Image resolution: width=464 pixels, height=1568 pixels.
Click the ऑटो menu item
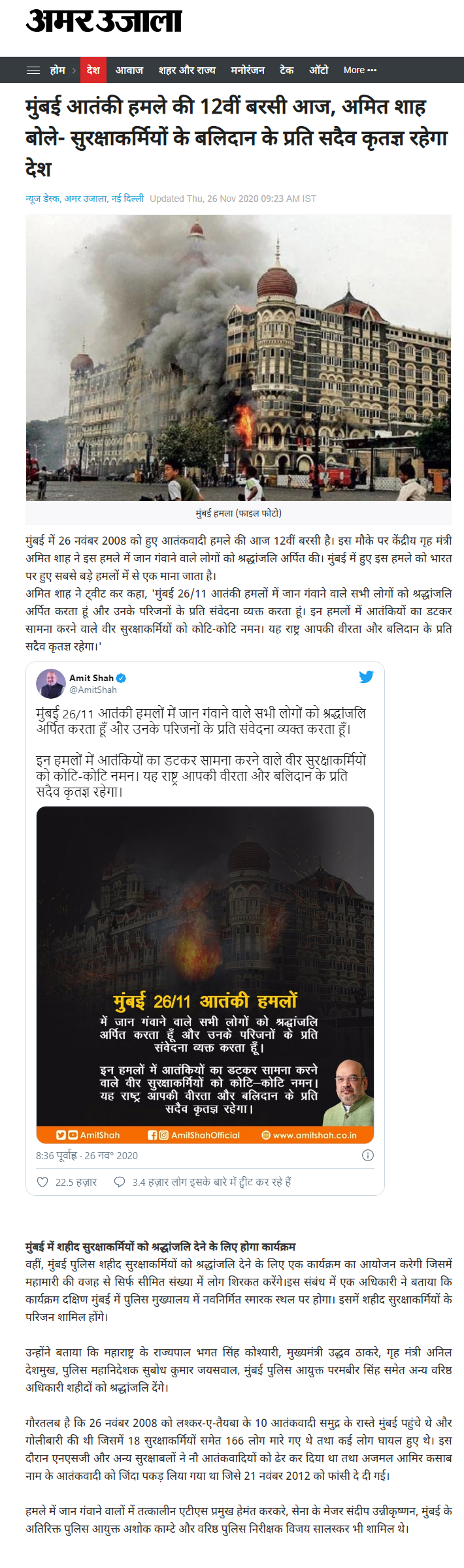pos(319,70)
